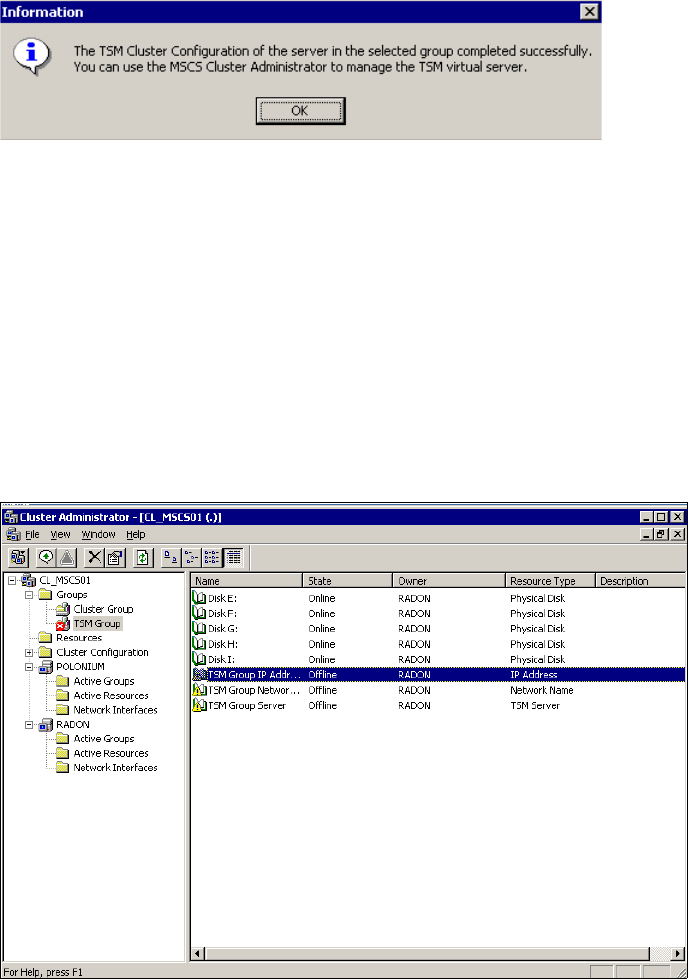
Task: Click 'TSM Server' resource type cell
Action: tap(535, 706)
